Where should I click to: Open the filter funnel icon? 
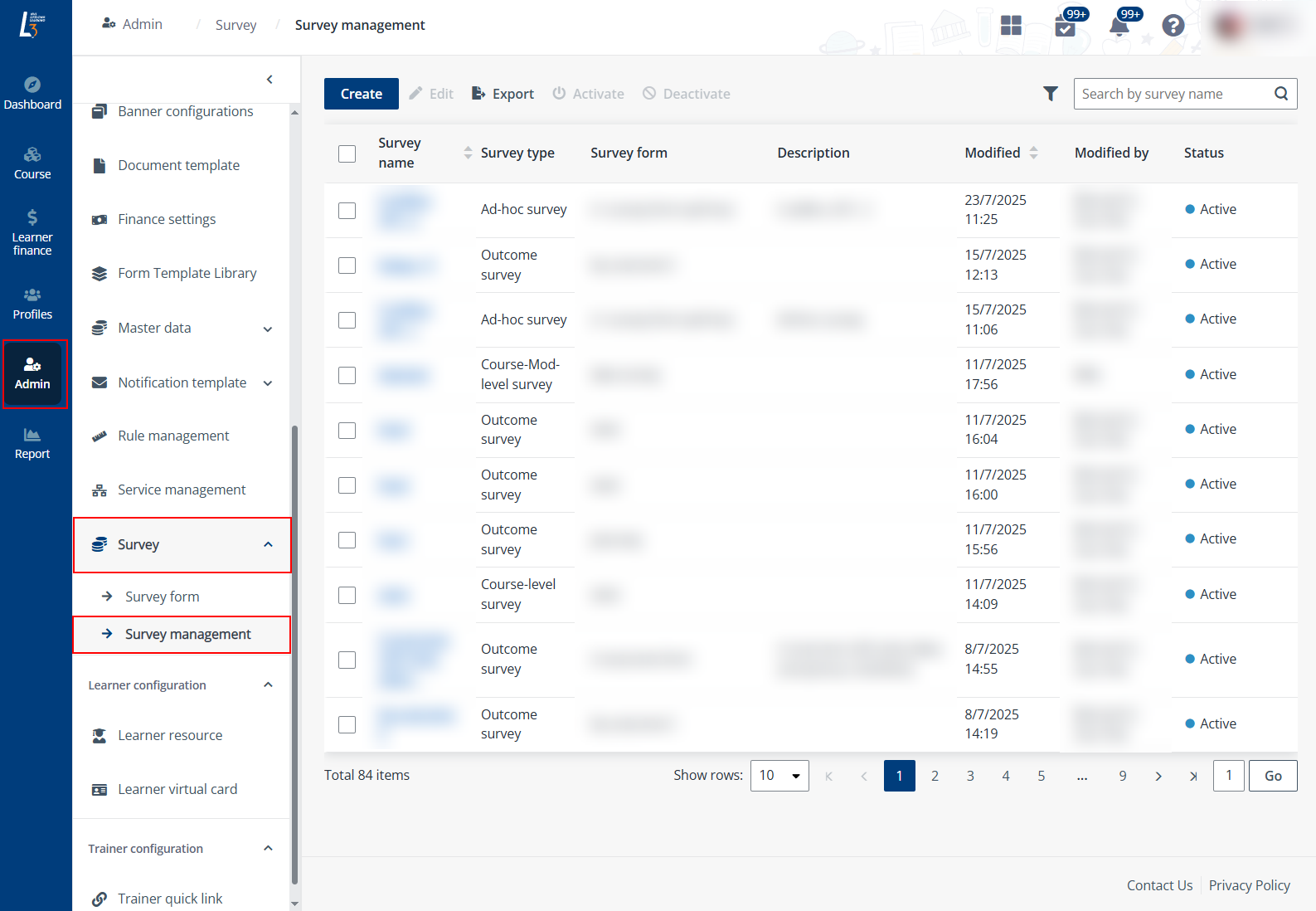(1050, 94)
